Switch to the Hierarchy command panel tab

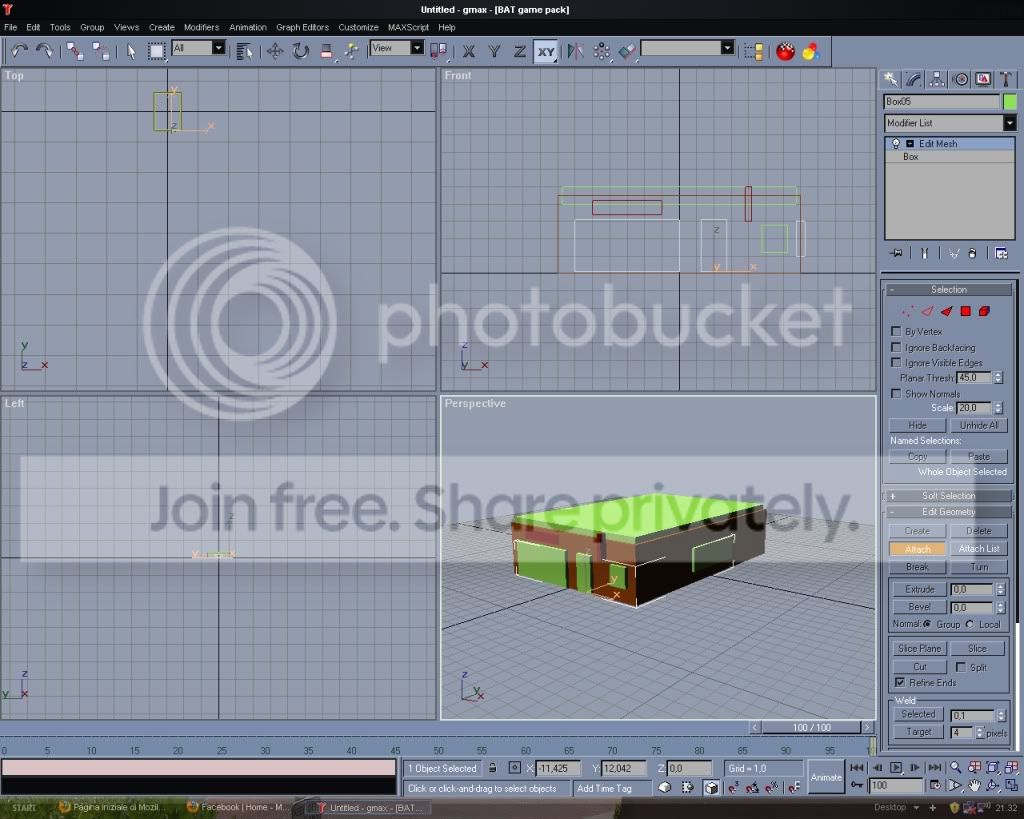(x=936, y=79)
